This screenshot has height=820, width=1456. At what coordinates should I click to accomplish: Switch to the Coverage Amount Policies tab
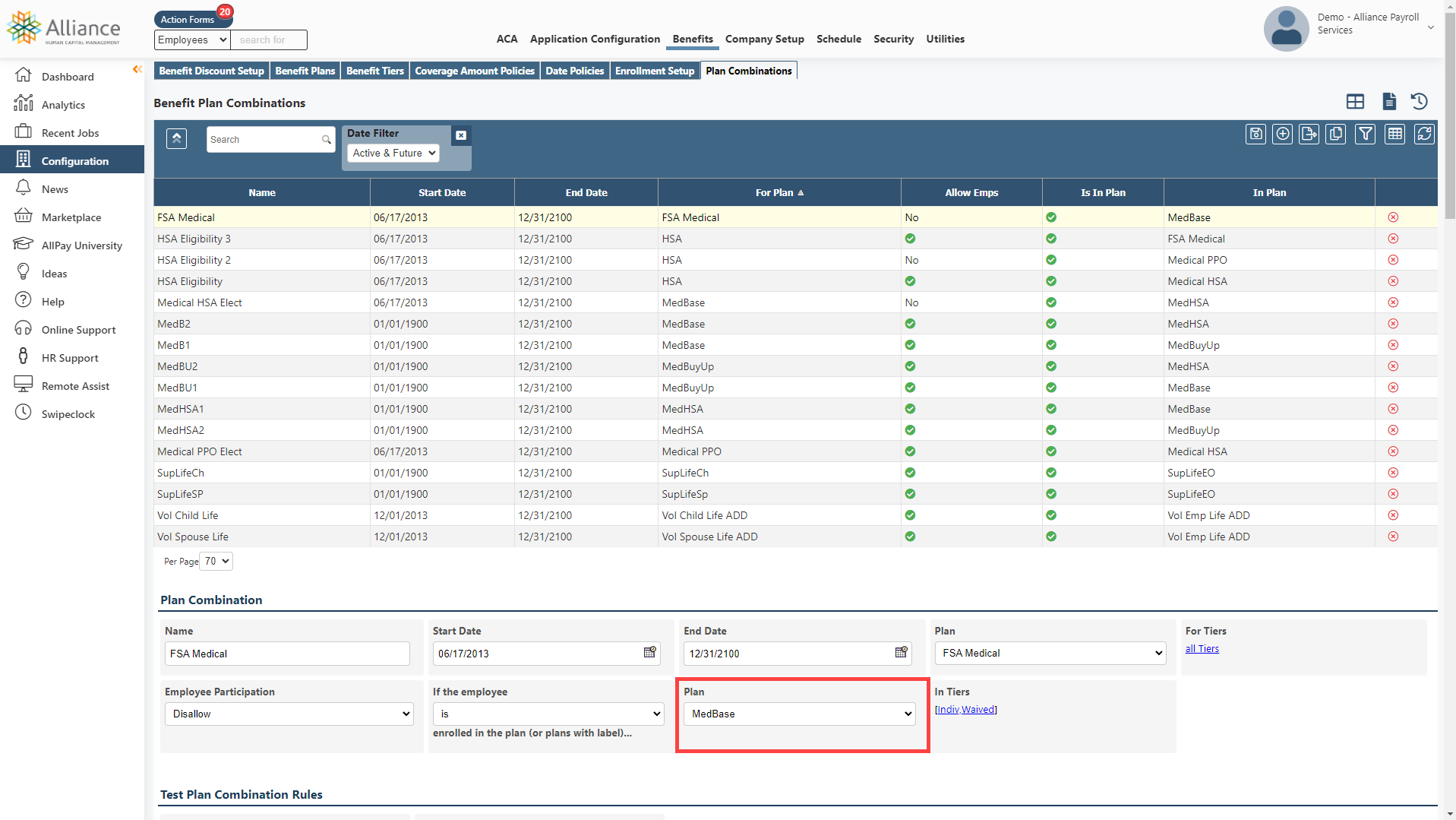coord(475,71)
